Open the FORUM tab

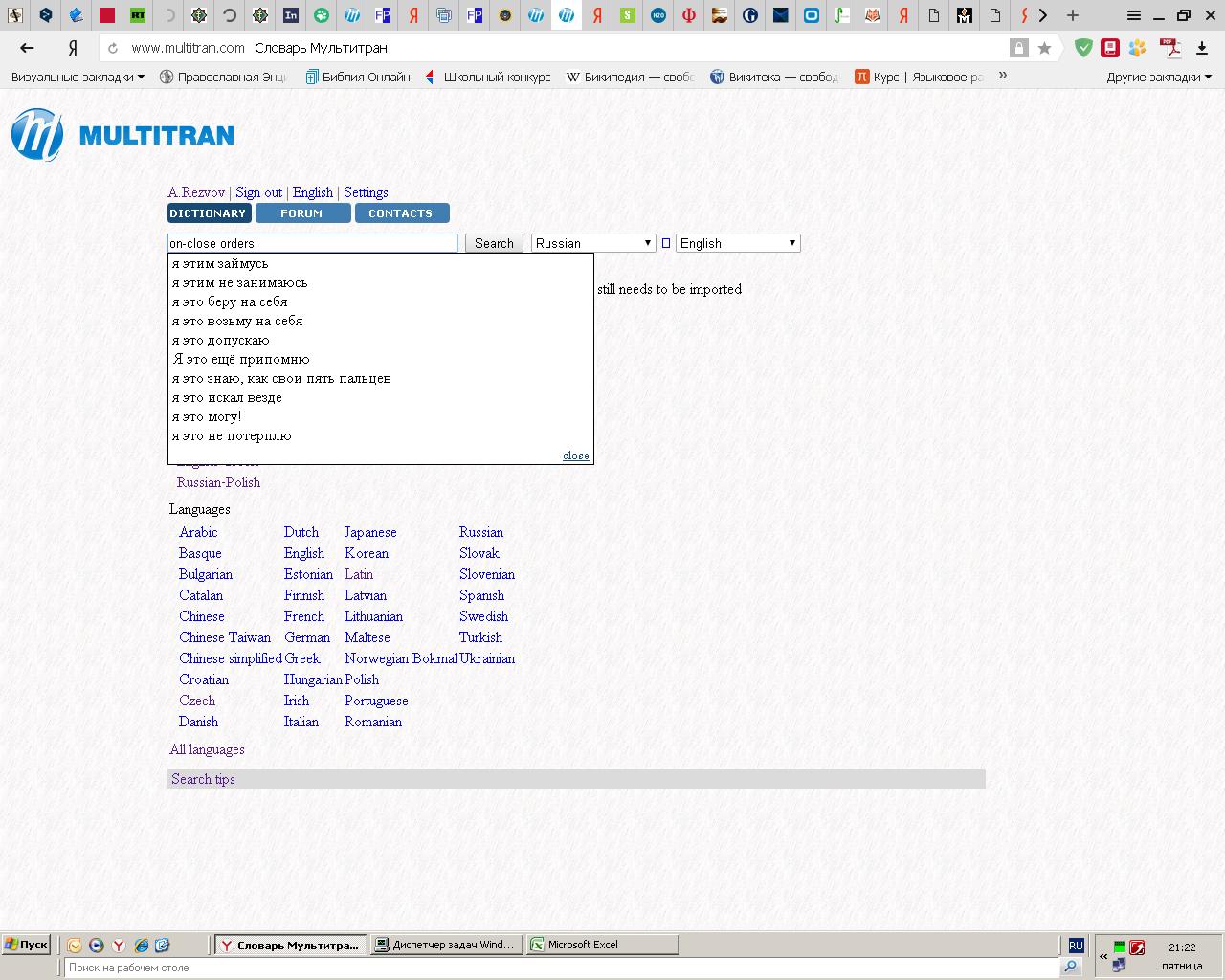pos(301,213)
